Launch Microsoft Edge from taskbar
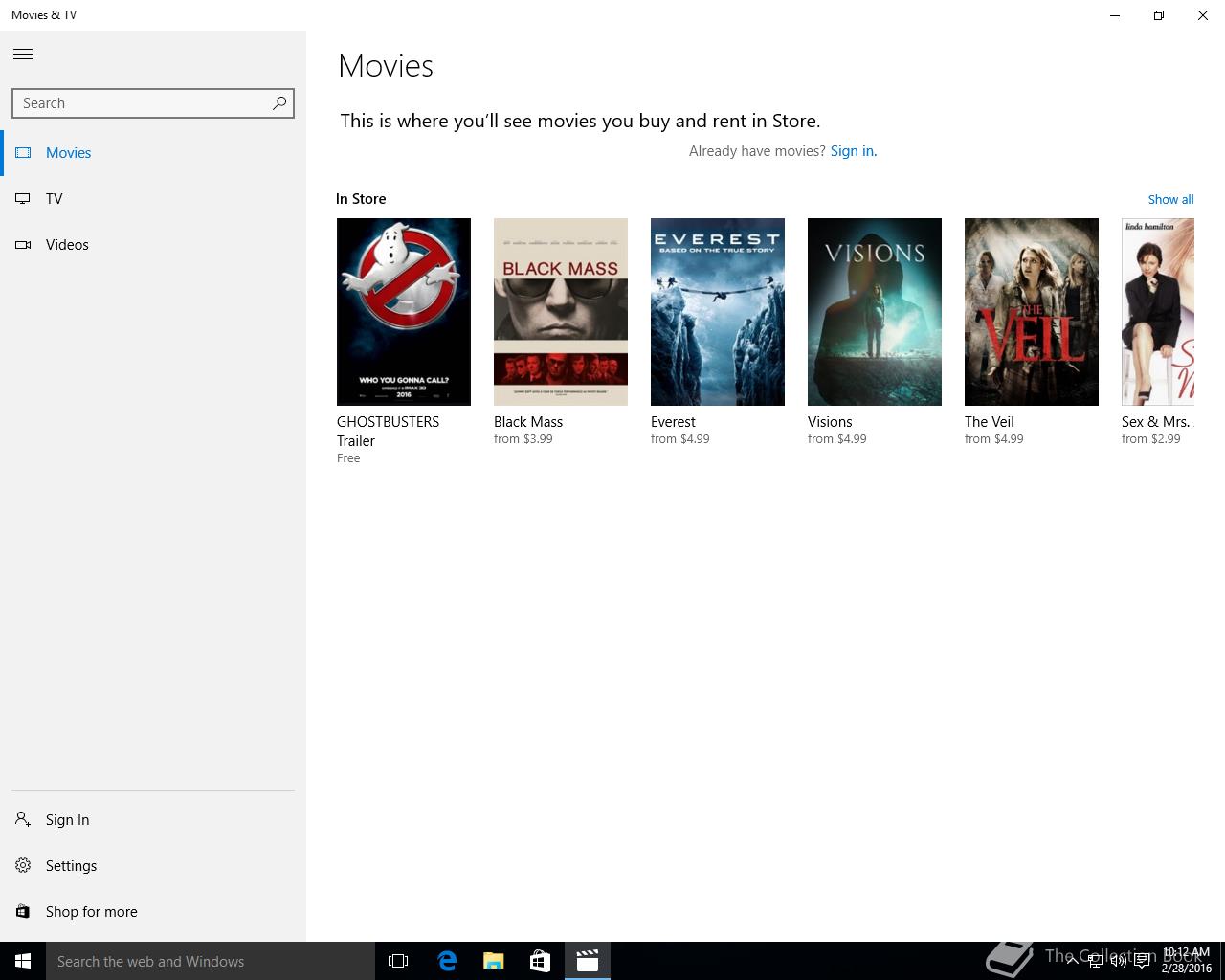Image resolution: width=1225 pixels, height=980 pixels. point(446,961)
